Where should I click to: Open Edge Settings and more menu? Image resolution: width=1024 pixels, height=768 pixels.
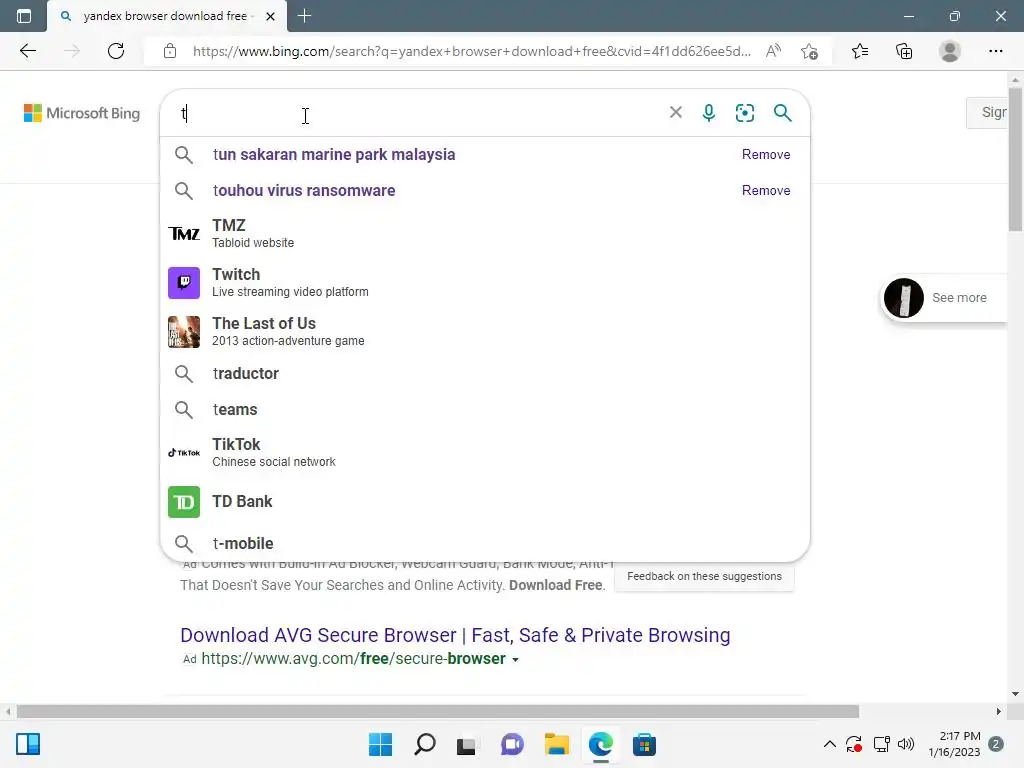click(995, 51)
